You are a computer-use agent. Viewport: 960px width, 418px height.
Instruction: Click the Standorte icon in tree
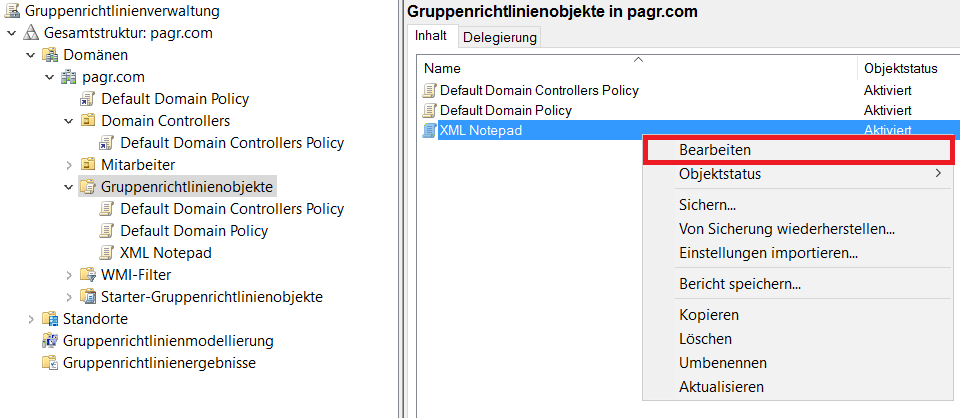[50, 319]
